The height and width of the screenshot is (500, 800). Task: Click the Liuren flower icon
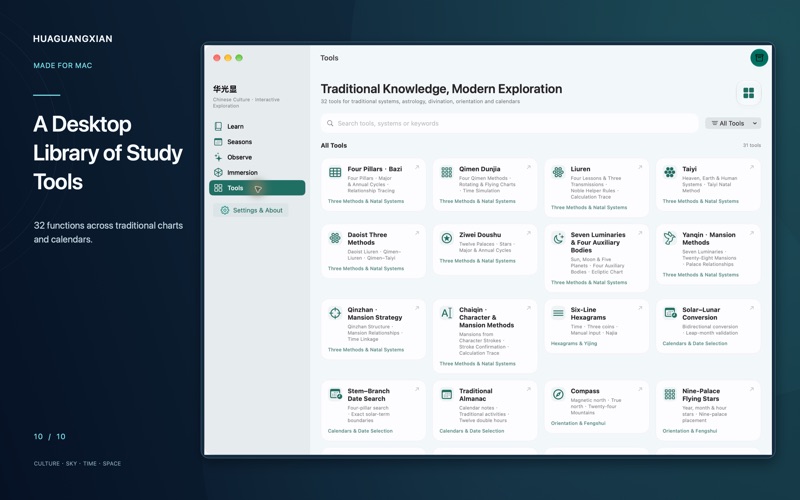[x=558, y=172]
